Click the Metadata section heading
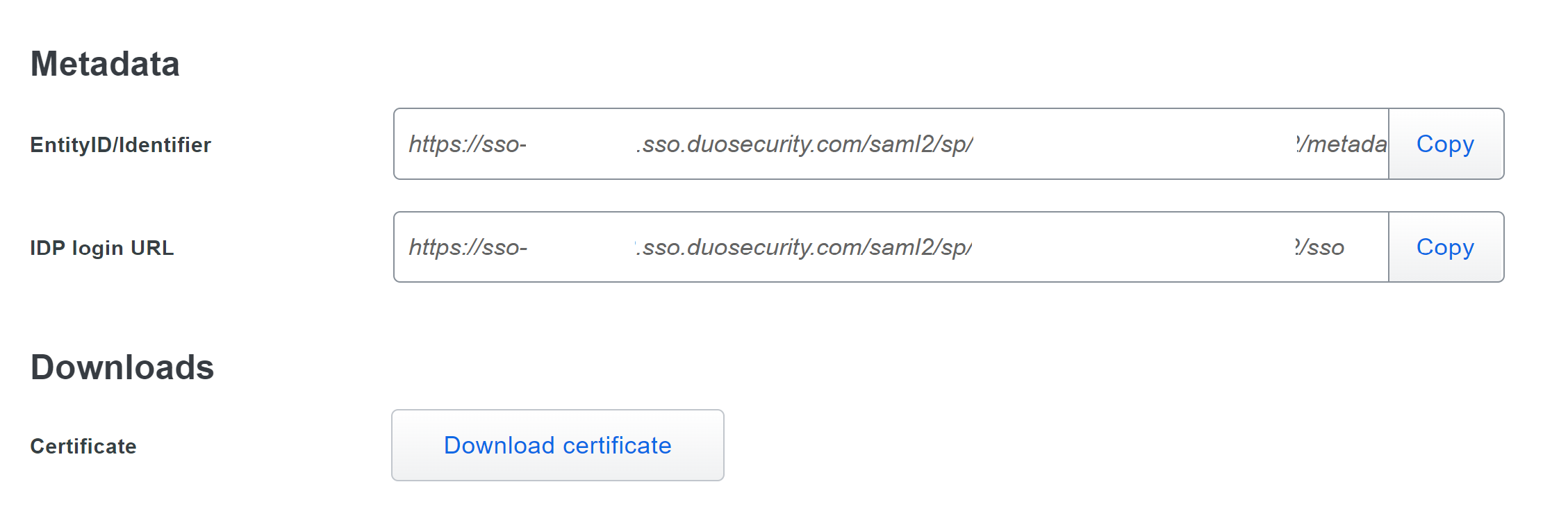1568x507 pixels. 104,64
